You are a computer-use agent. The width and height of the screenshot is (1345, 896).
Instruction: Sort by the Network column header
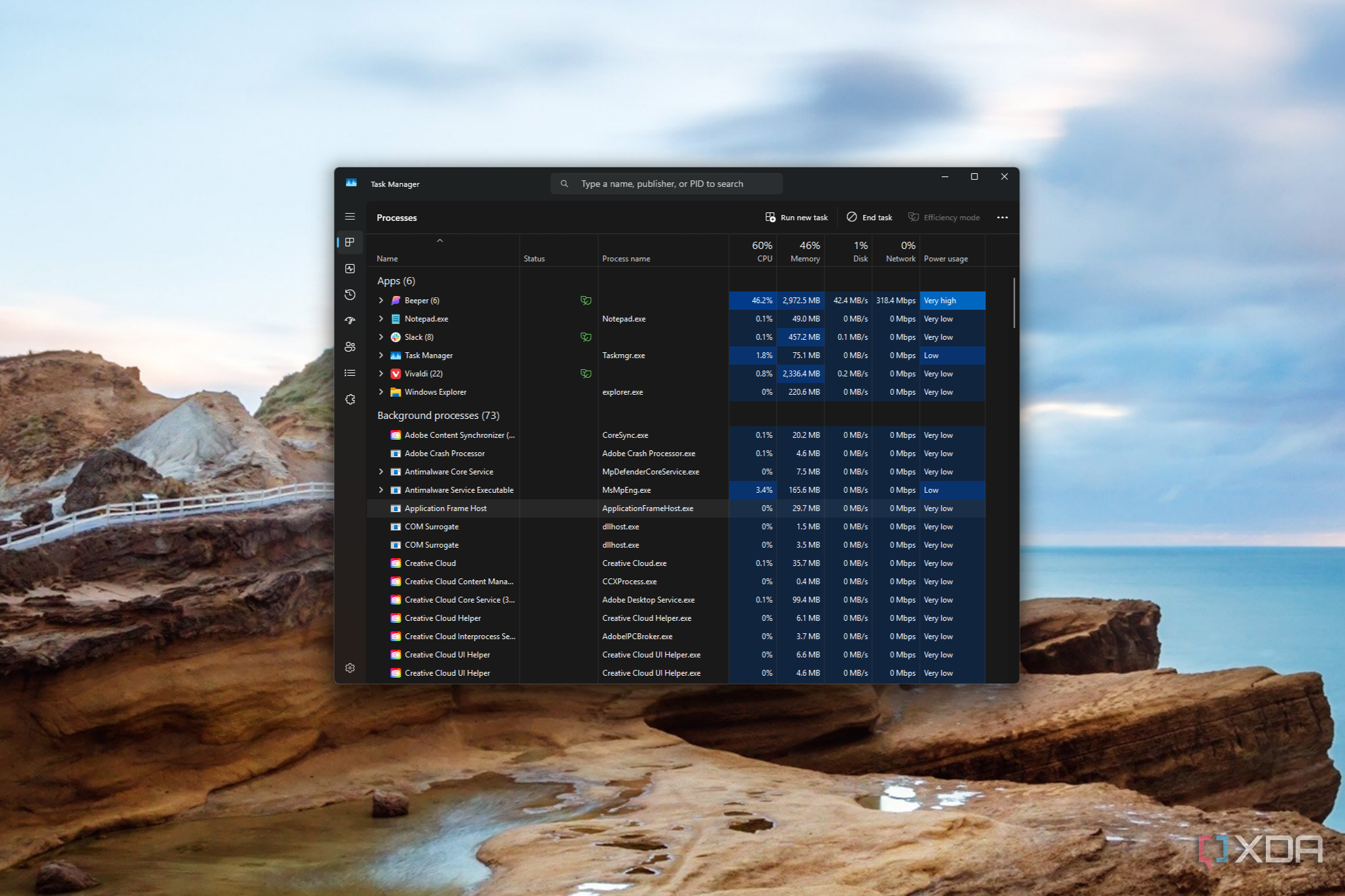(896, 251)
